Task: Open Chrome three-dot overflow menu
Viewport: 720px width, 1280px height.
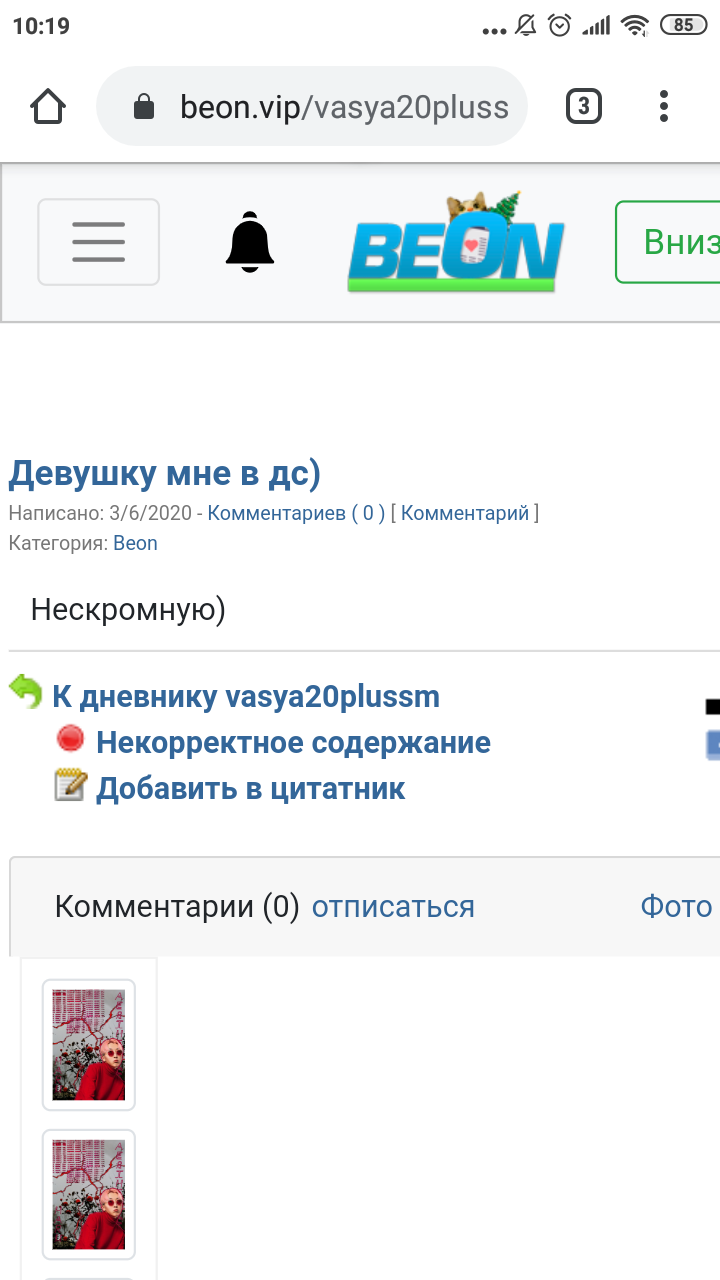Action: (664, 106)
